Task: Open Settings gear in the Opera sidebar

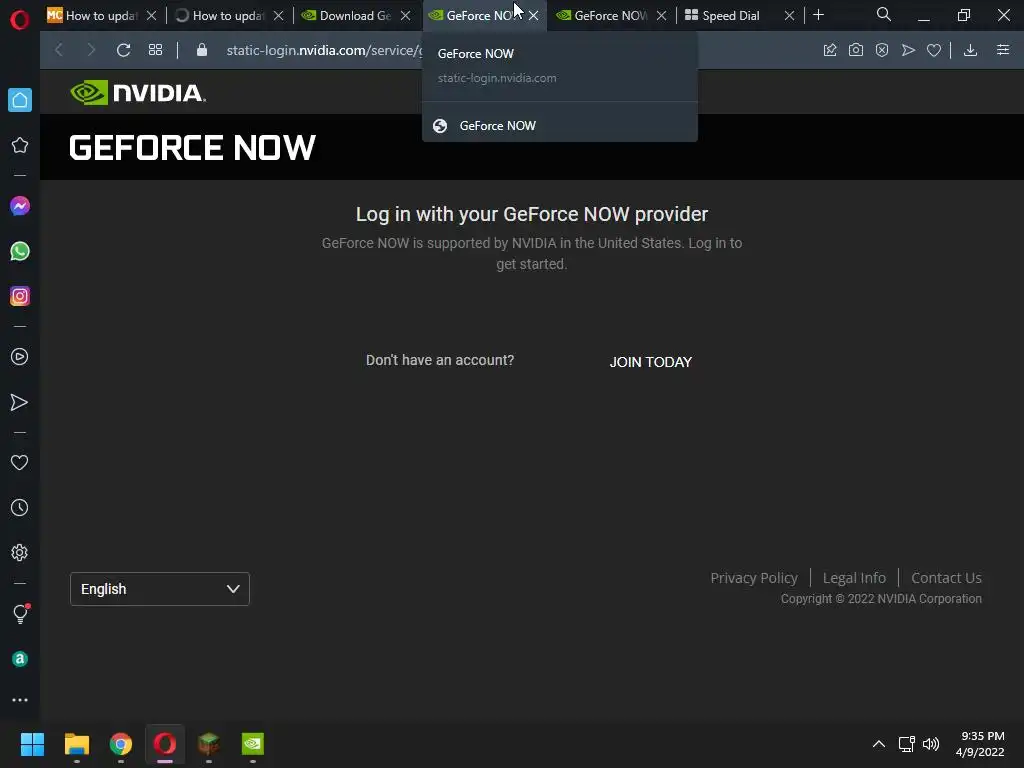Action: (x=20, y=552)
